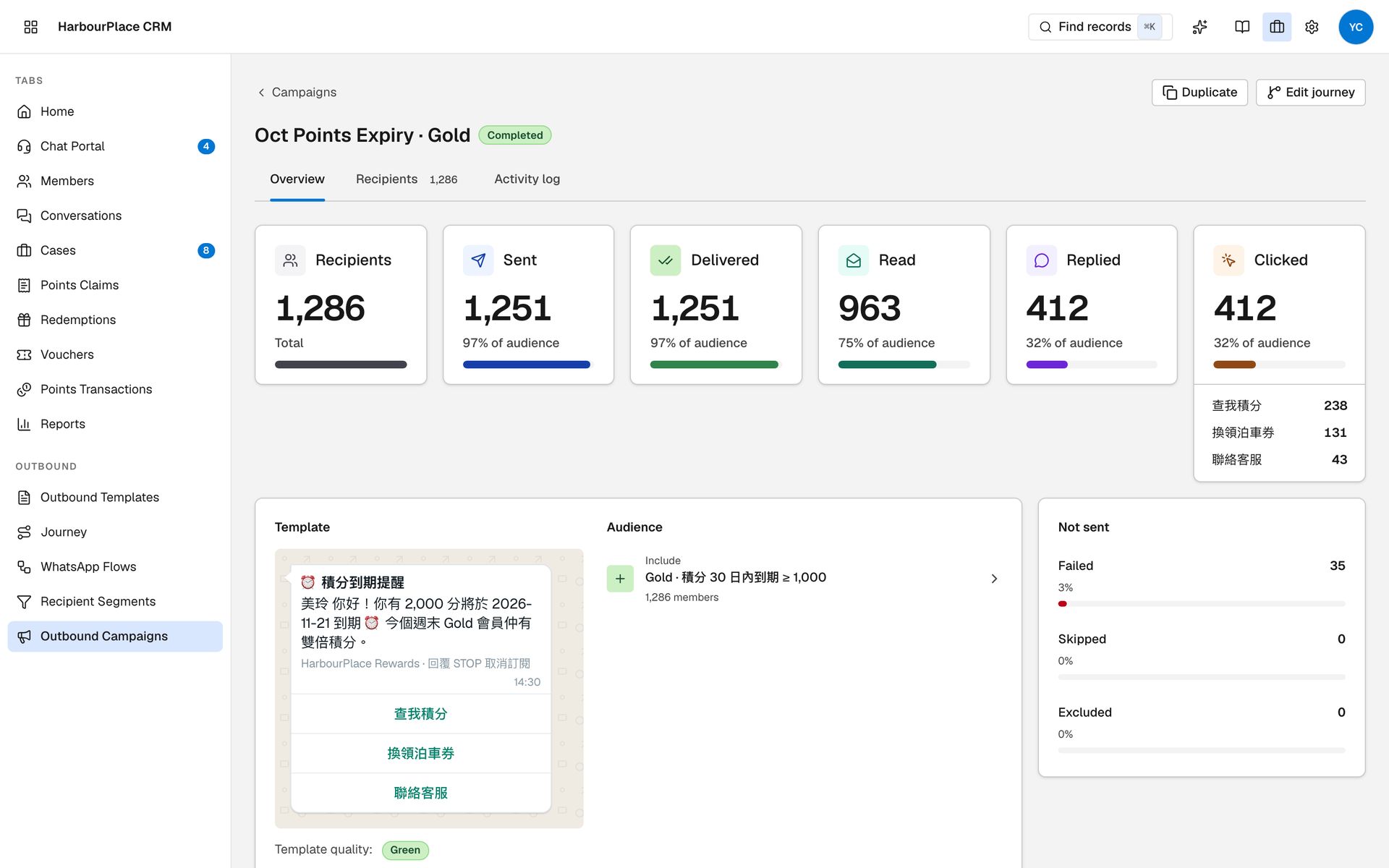Viewport: 1389px width, 868px height.
Task: Click 換領泊車券 template button
Action: click(x=420, y=753)
